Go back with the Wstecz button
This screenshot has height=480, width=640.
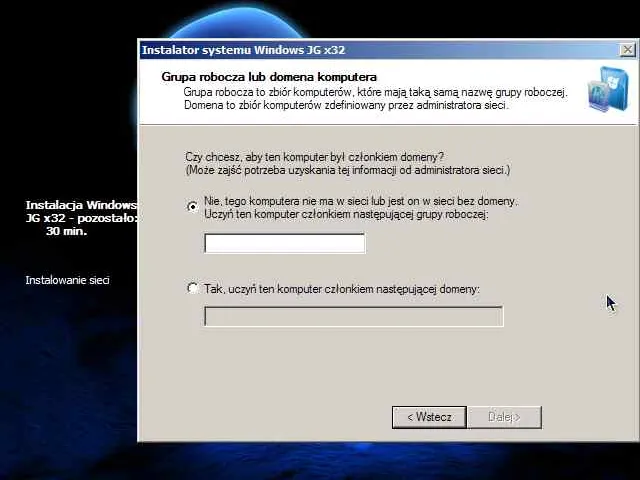(429, 417)
